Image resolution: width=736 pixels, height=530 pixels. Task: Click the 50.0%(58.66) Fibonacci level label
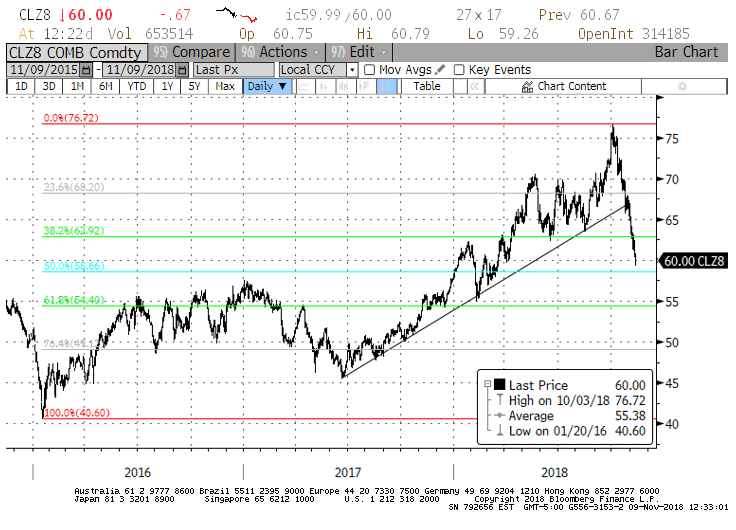click(74, 266)
